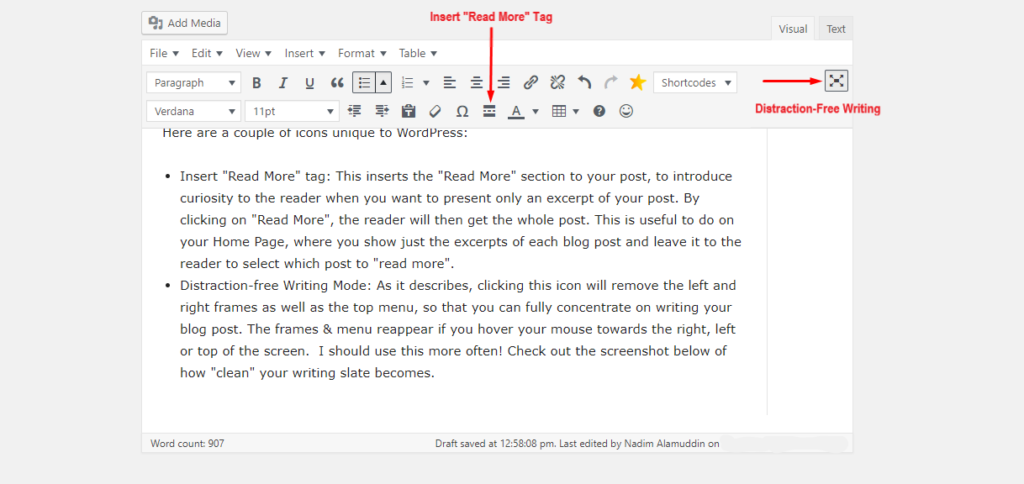Screen dimensions: 1024x484
Task: Toggle bold formatting
Action: (257, 83)
